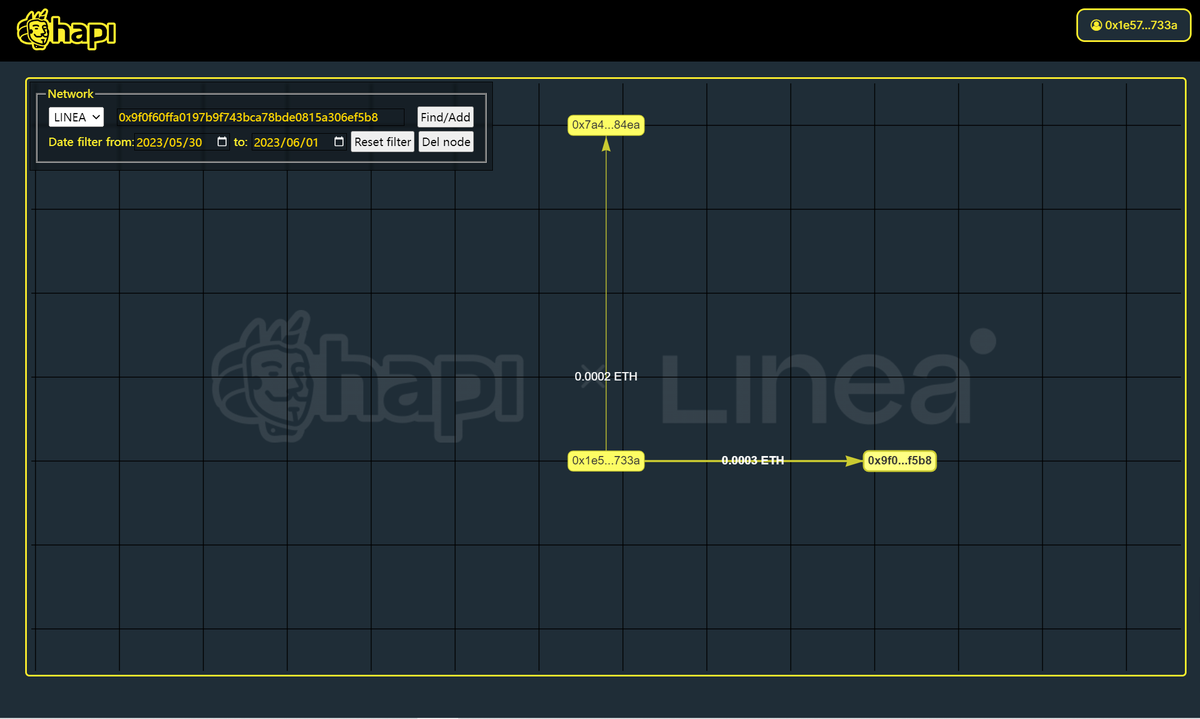The width and height of the screenshot is (1200, 719).
Task: Open the LINEA network dropdown
Action: pos(76,117)
